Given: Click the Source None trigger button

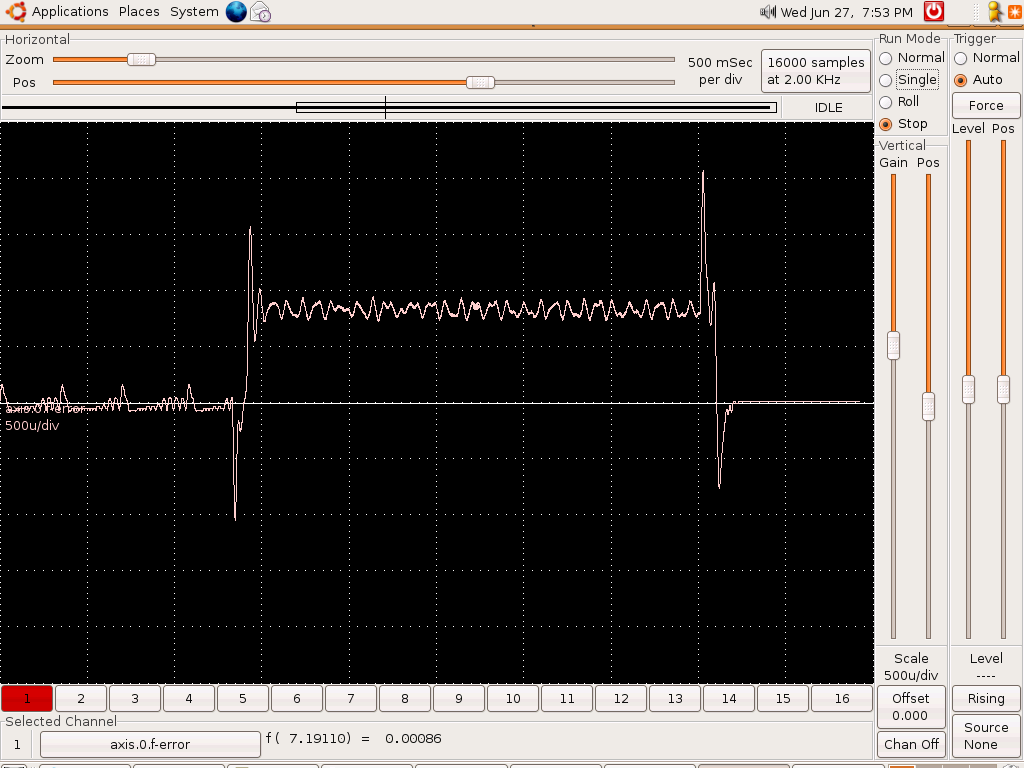Looking at the screenshot, I should click(x=986, y=736).
